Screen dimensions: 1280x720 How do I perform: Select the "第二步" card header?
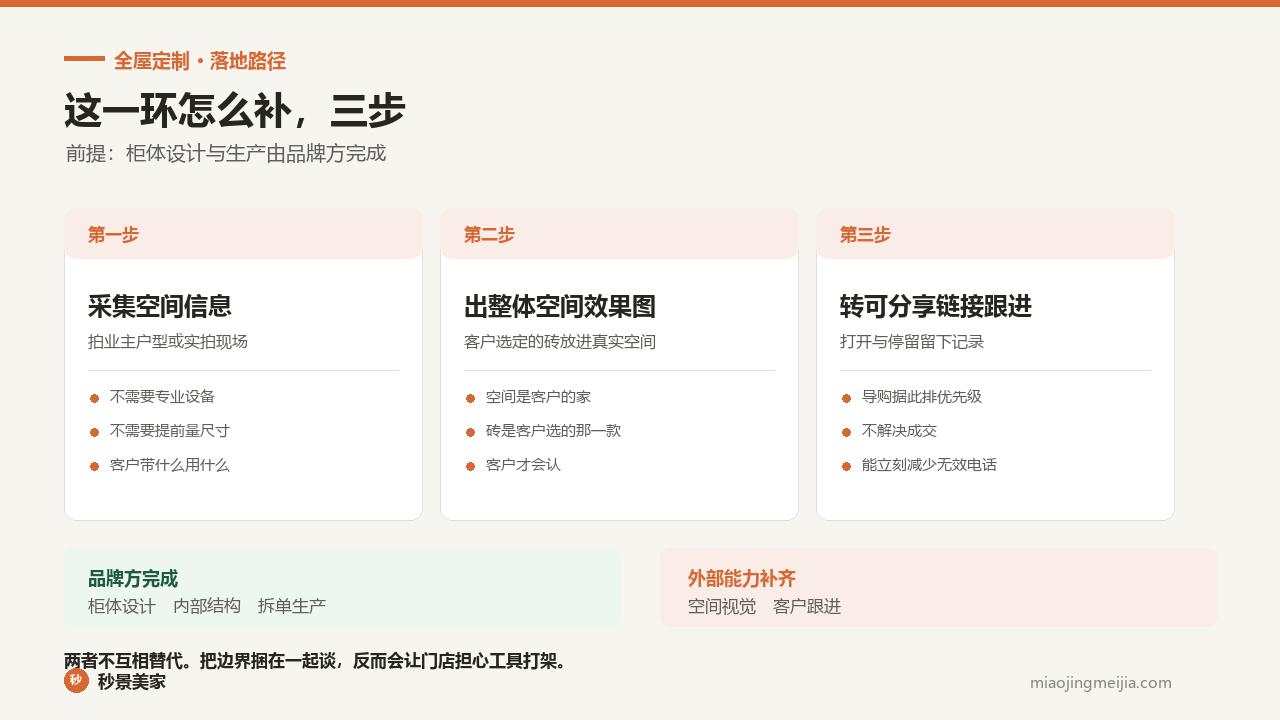click(x=619, y=234)
